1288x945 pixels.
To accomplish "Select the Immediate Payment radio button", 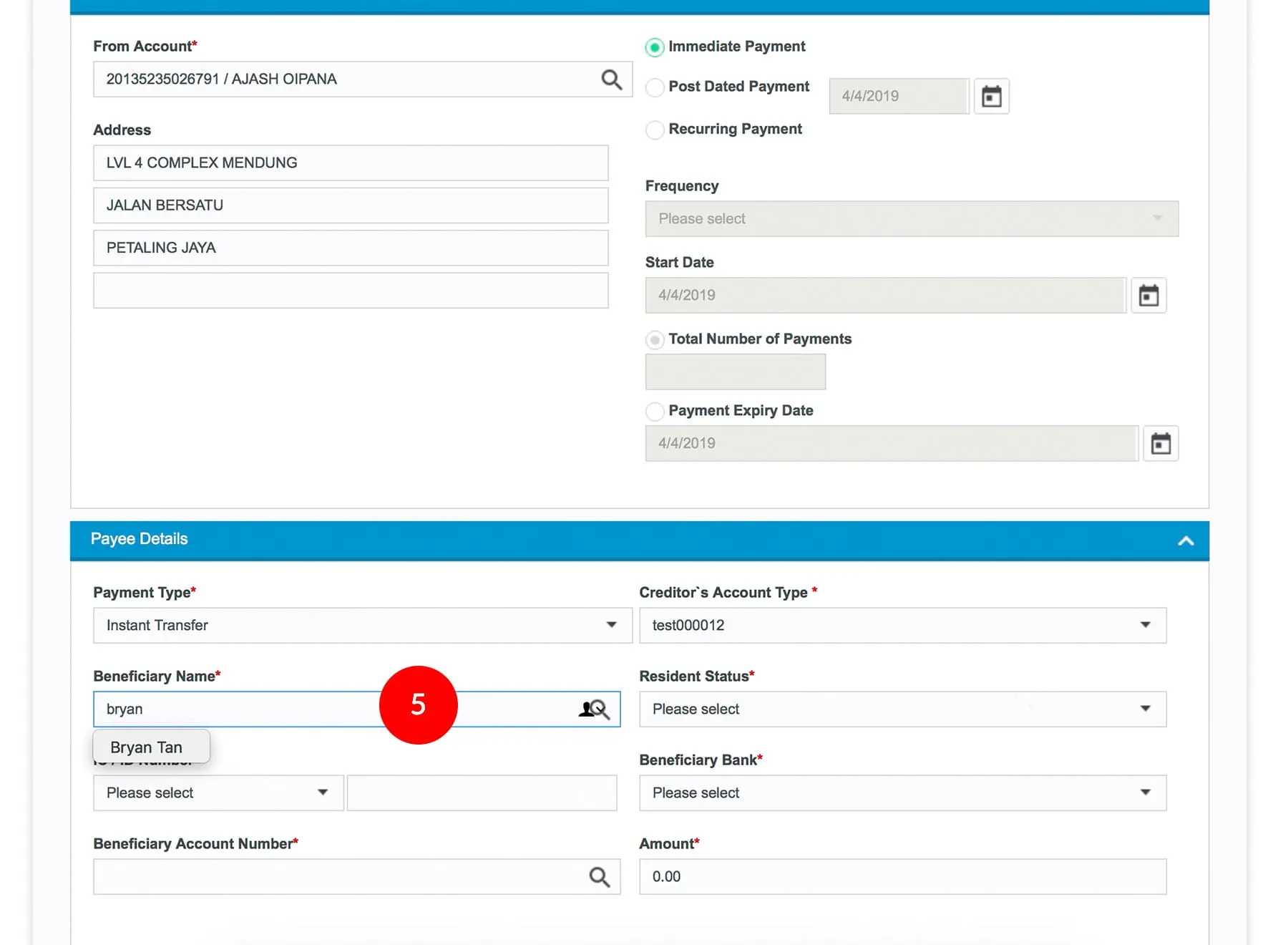I will point(654,47).
